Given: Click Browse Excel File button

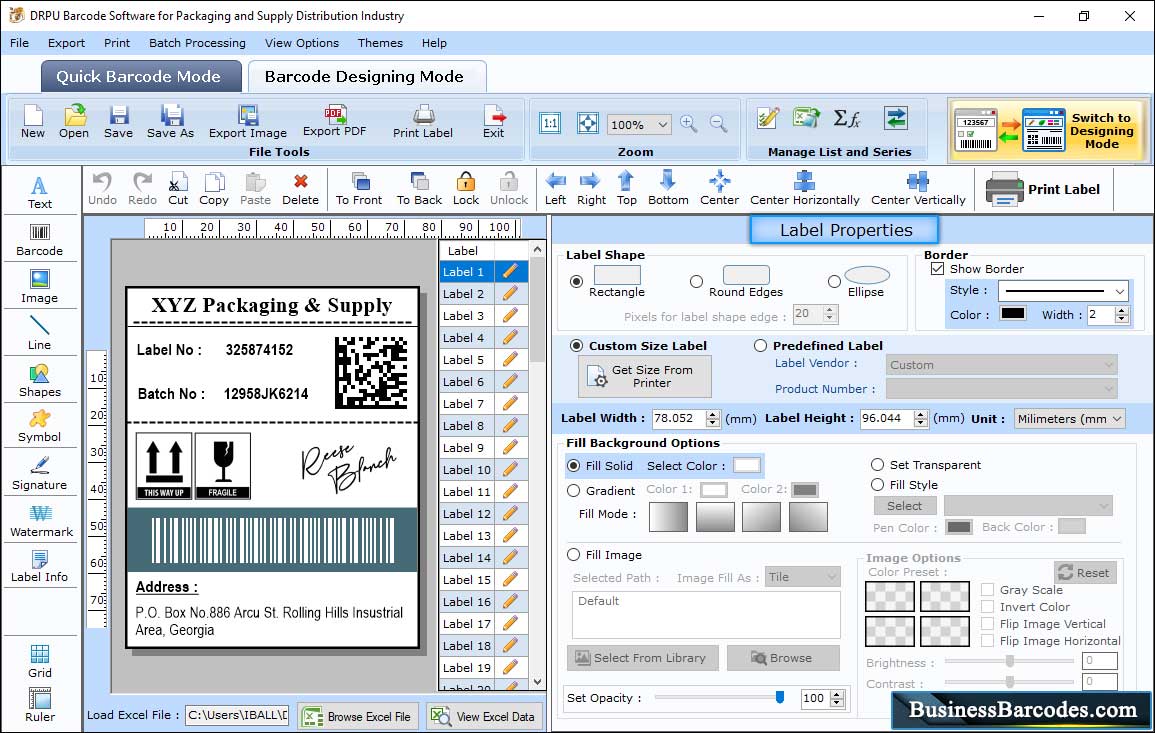Looking at the screenshot, I should (x=359, y=716).
